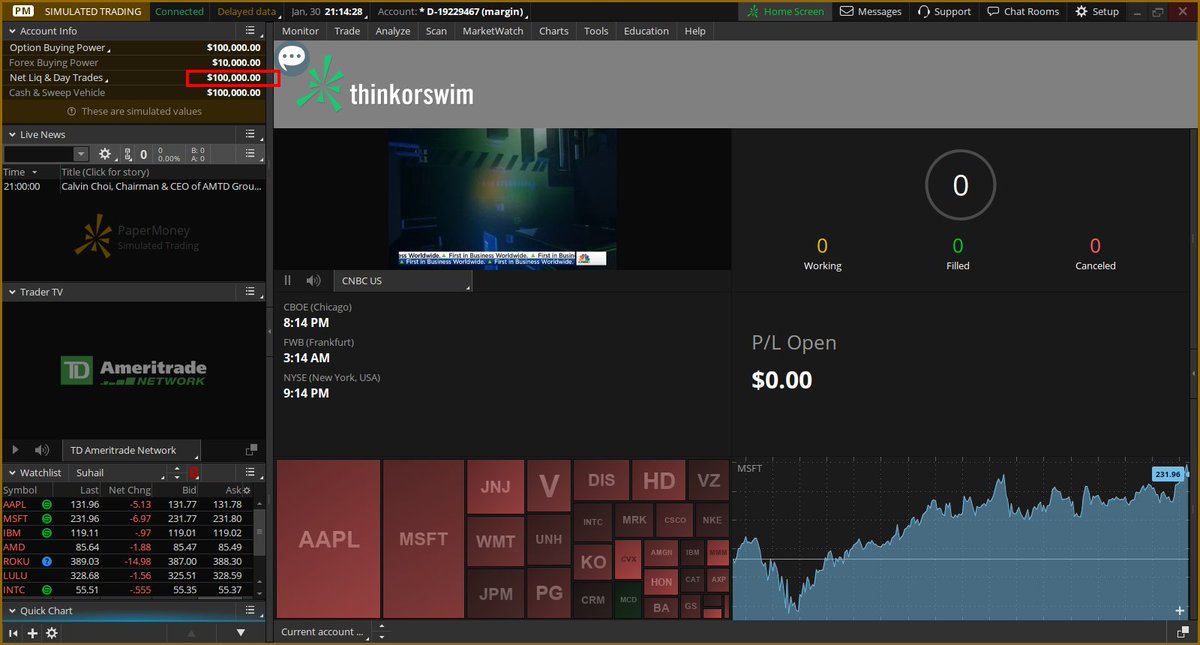
Task: Select AAPL row in the watchlist
Action: tap(127, 504)
